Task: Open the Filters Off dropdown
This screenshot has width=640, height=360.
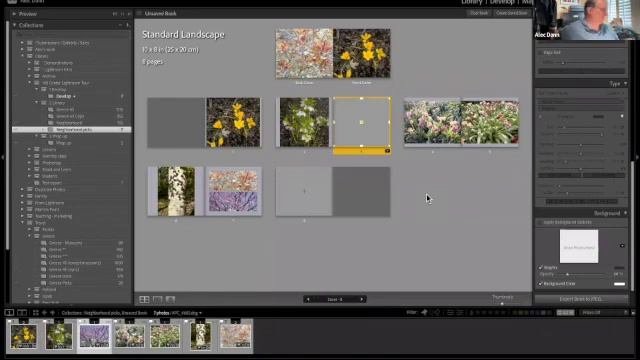Action: (604, 313)
